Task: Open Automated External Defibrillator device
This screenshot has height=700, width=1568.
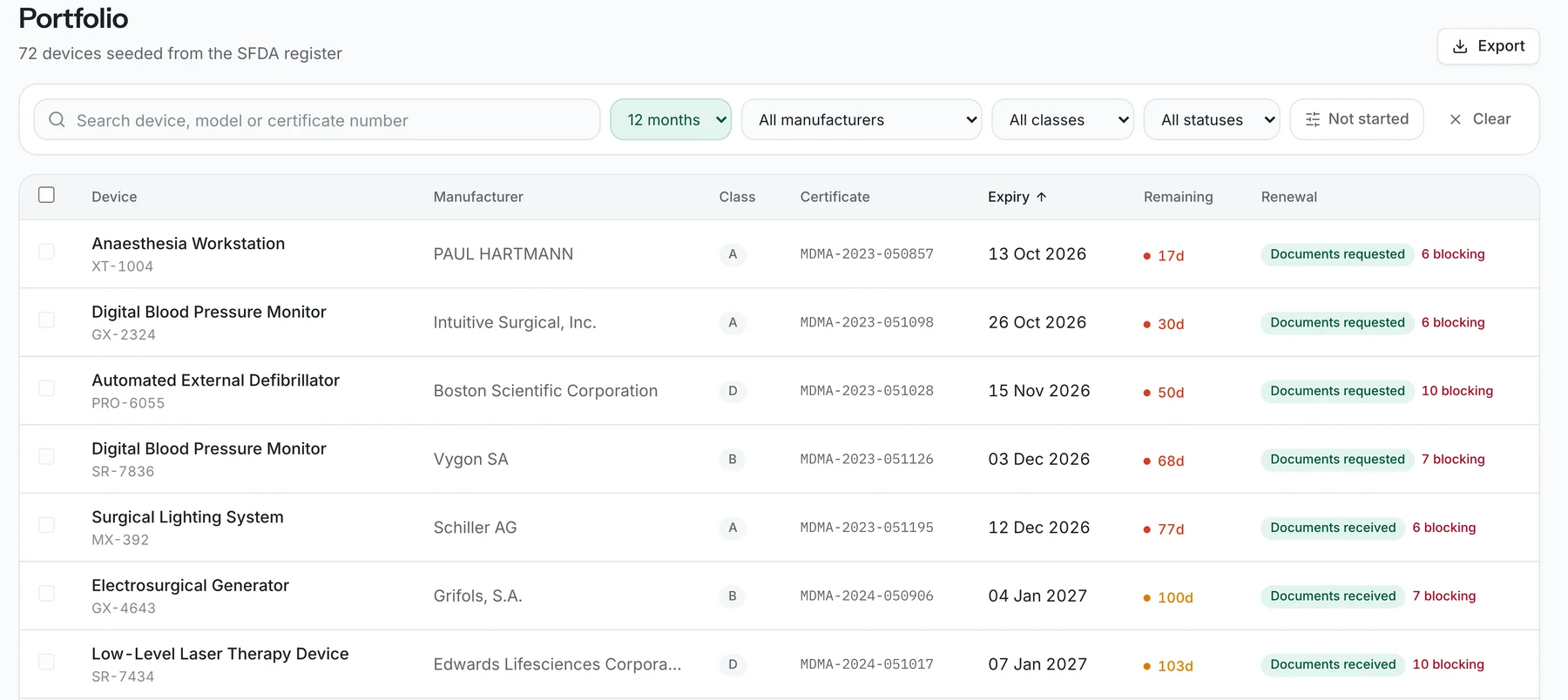Action: [x=215, y=380]
